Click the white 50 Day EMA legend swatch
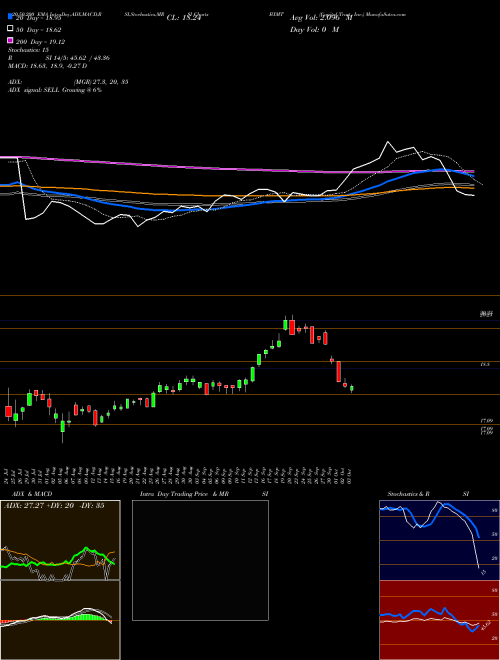The width and height of the screenshot is (500, 660). pos(11,29)
